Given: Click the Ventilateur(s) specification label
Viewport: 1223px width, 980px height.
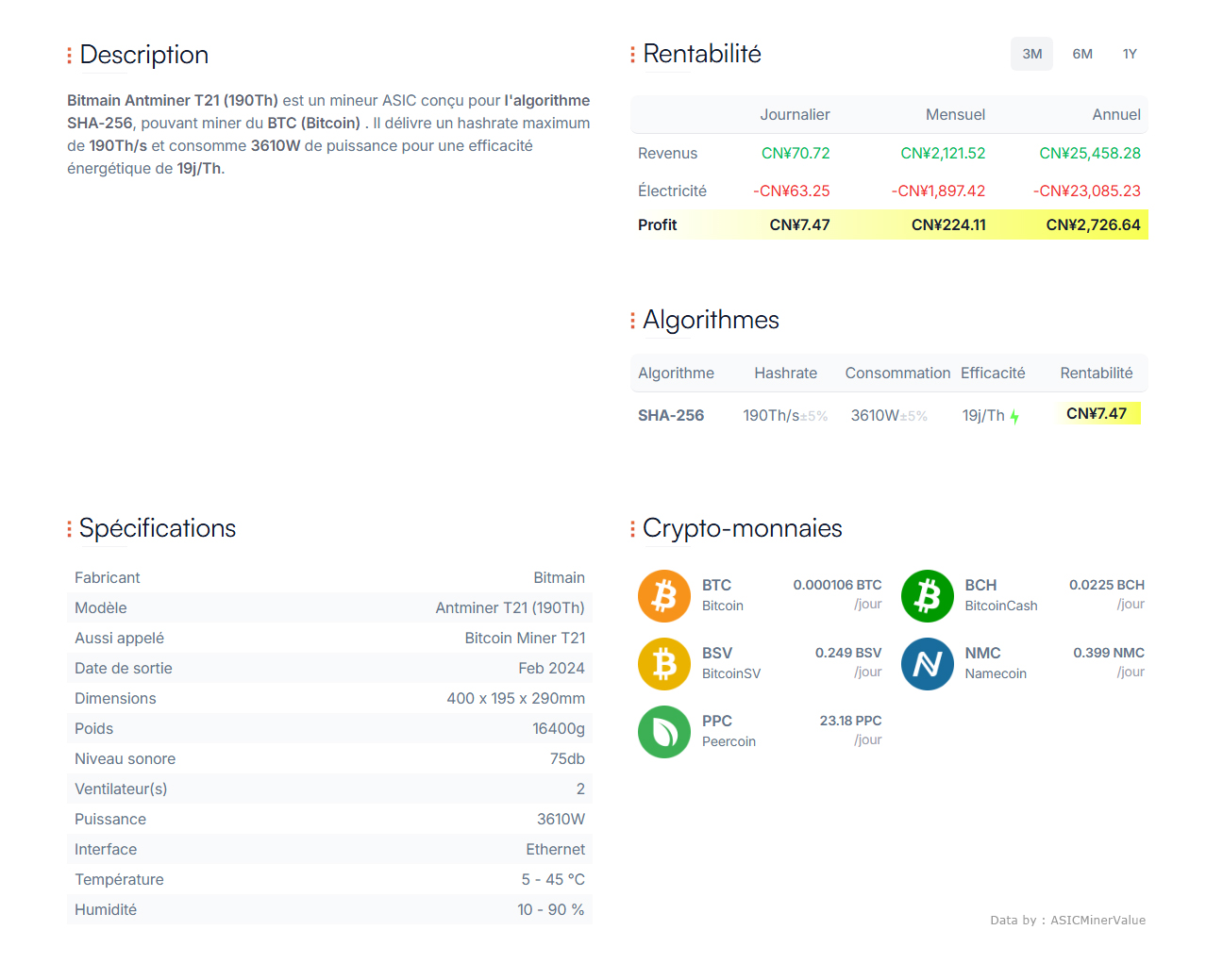Looking at the screenshot, I should click(x=121, y=789).
